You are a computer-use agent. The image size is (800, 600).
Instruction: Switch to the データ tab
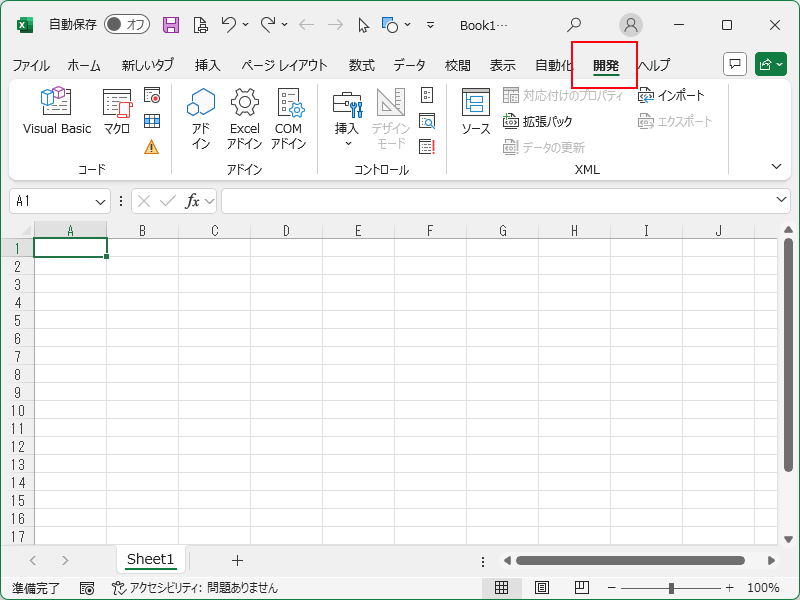click(409, 65)
